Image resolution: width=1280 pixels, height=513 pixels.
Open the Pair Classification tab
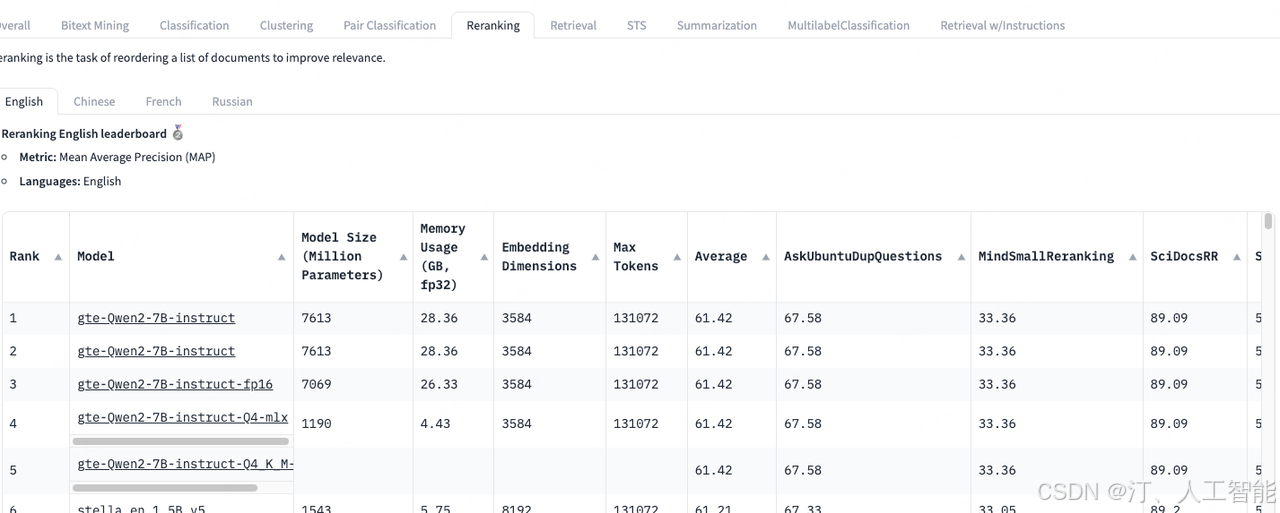tap(390, 25)
